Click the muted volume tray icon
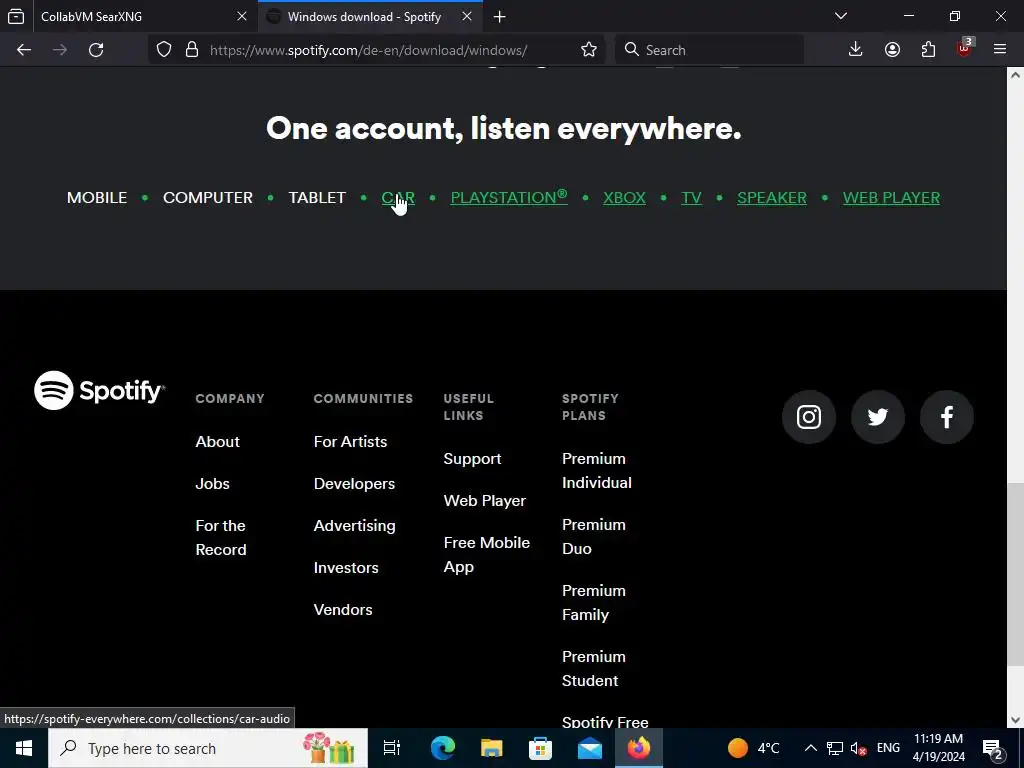 [858, 748]
